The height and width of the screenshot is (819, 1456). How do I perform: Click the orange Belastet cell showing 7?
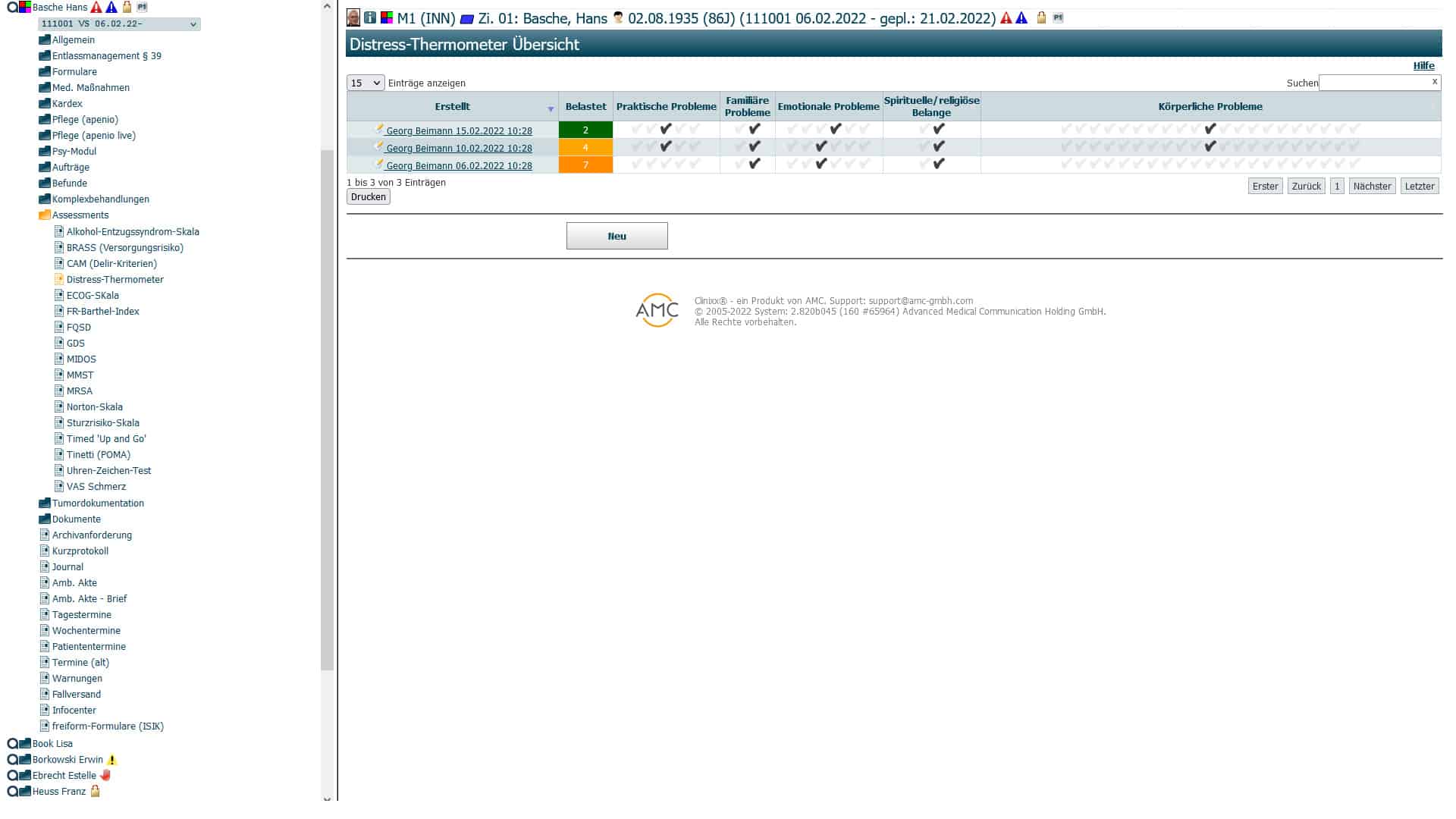(x=585, y=165)
